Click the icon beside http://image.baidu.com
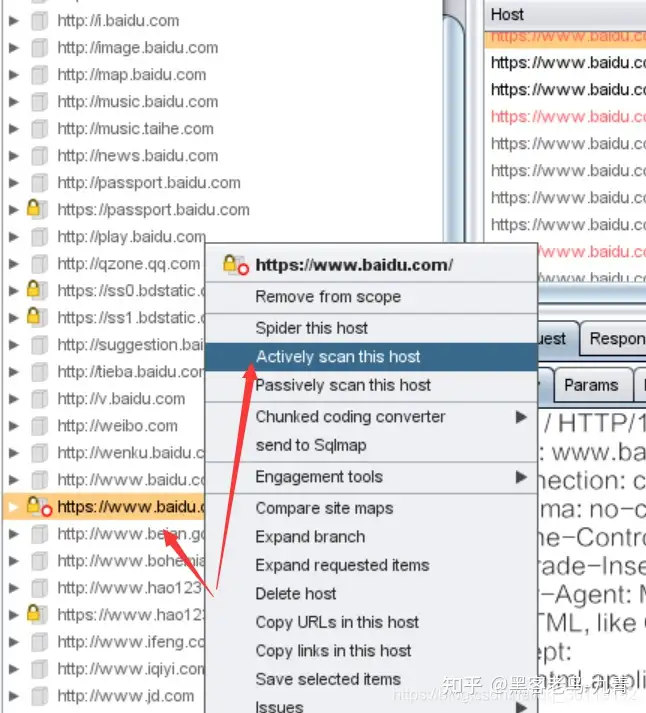Viewport: 646px width, 713px height. 39,48
